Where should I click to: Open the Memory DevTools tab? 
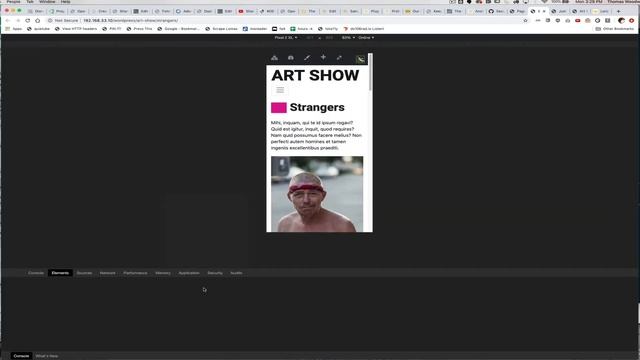pos(163,273)
